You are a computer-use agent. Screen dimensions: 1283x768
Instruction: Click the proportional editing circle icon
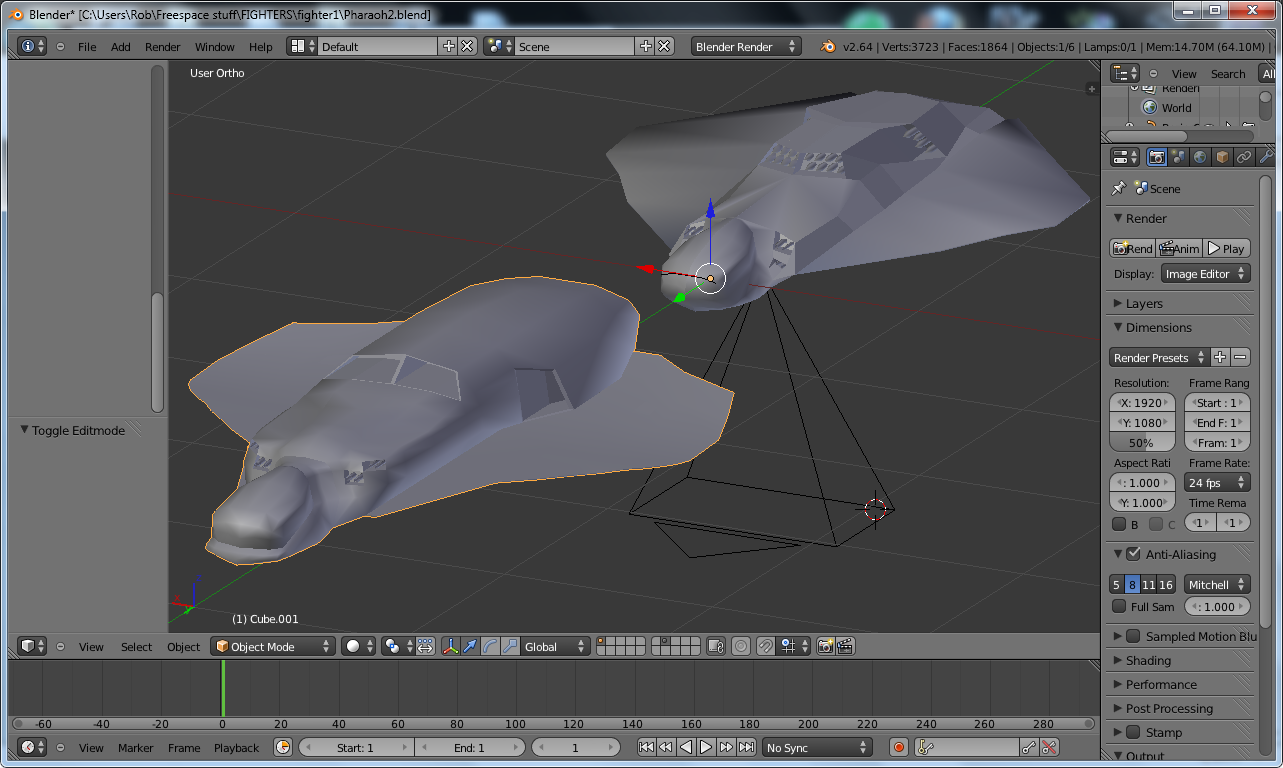[740, 646]
